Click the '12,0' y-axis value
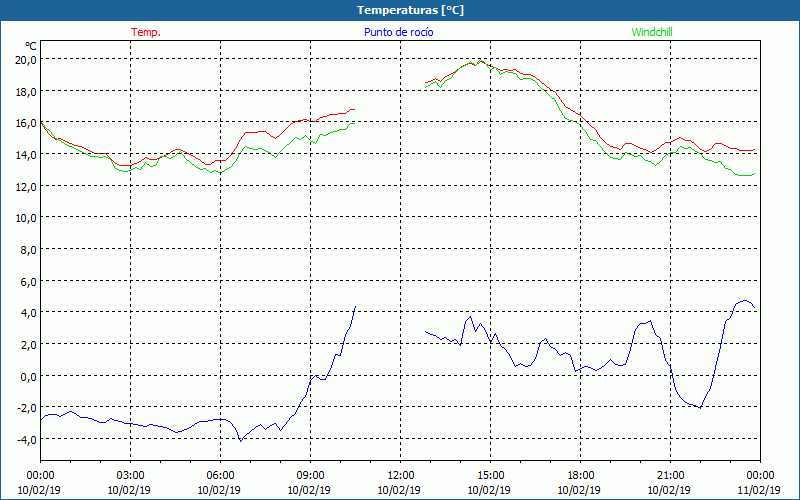800x500 pixels. click(27, 187)
